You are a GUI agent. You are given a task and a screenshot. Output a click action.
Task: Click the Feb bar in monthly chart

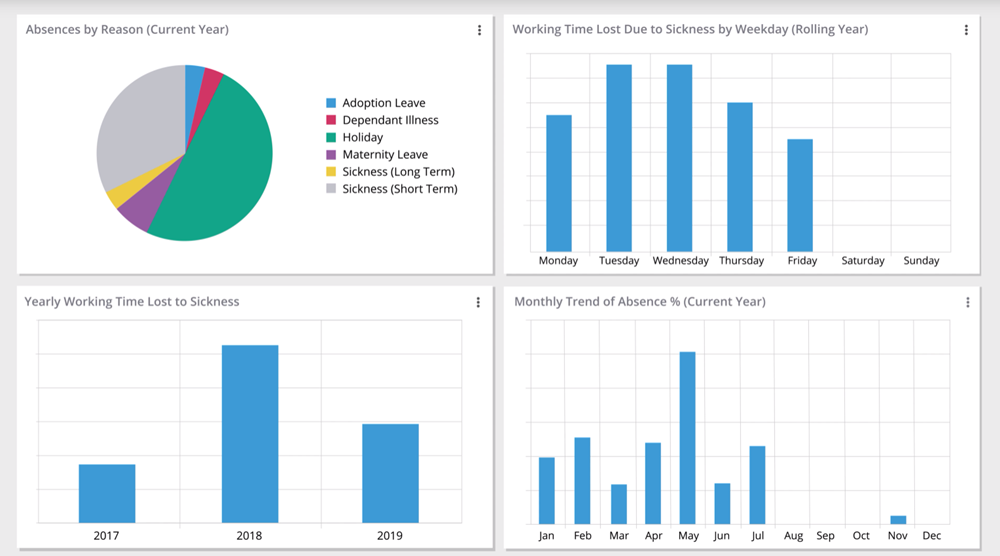tap(582, 481)
